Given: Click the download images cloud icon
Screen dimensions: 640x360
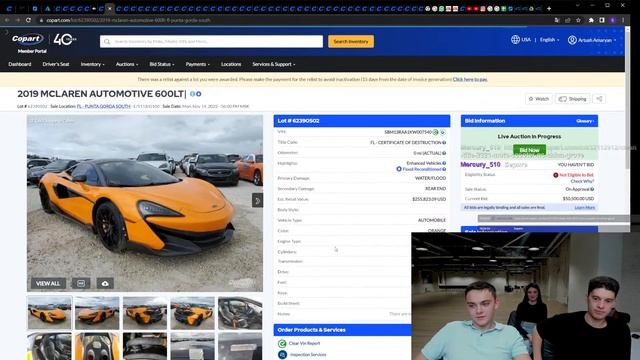Looking at the screenshot, I should pyautogui.click(x=105, y=283).
